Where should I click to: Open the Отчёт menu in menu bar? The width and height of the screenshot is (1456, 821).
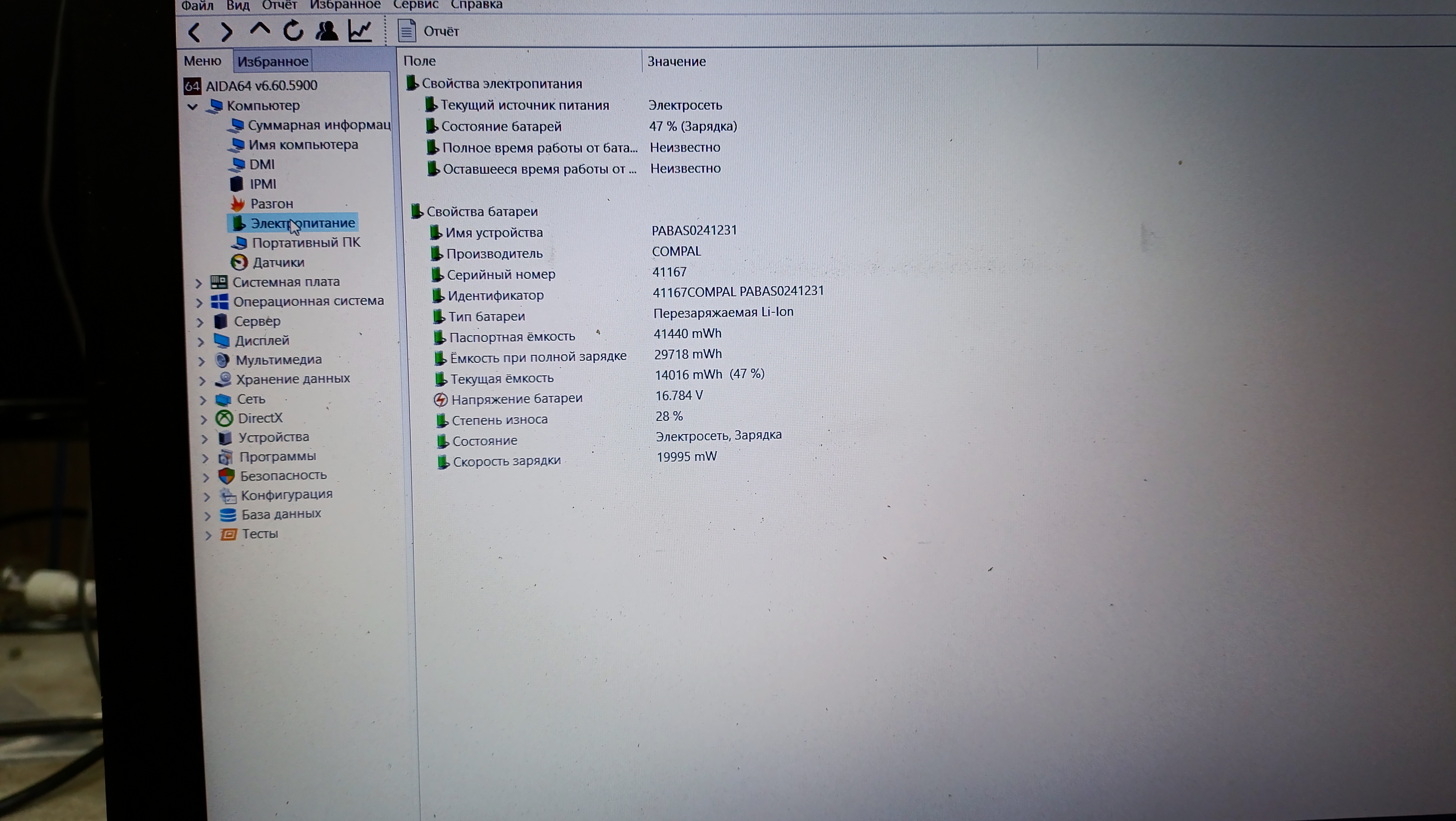279,5
